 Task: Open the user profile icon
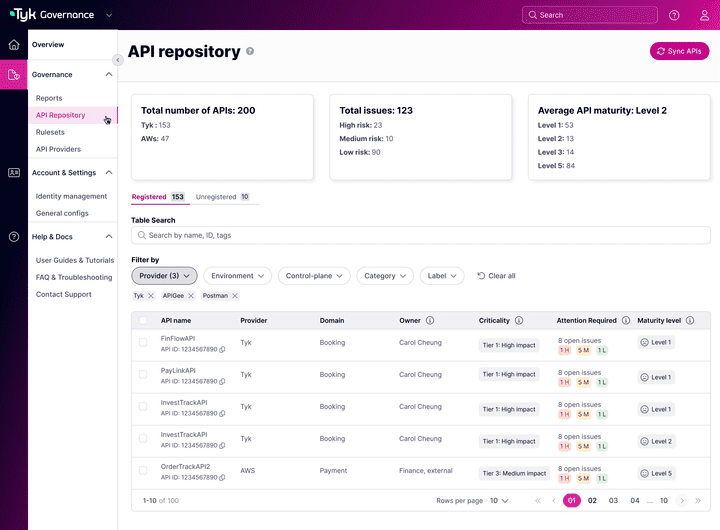tap(704, 15)
